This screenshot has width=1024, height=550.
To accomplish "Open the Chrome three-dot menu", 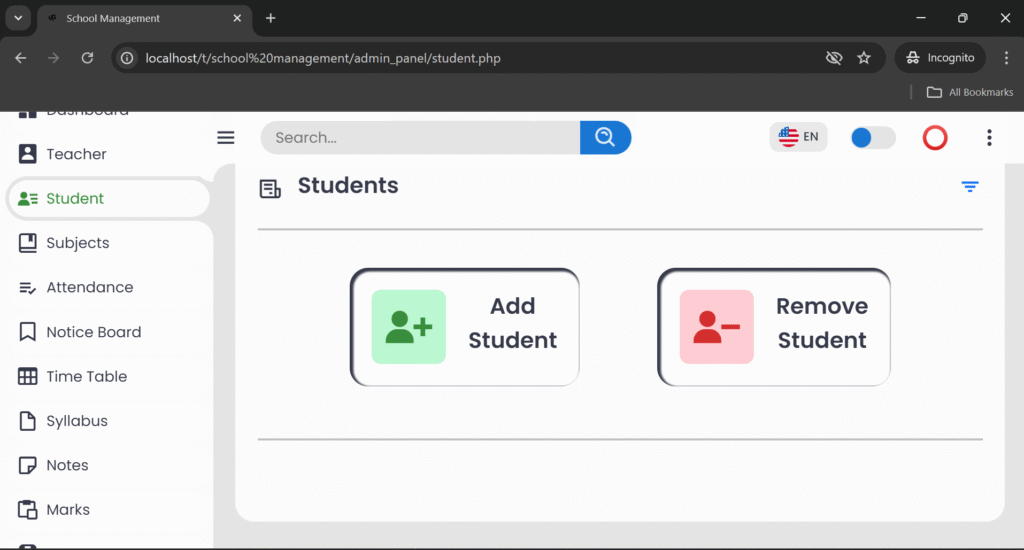I will click(x=1006, y=58).
